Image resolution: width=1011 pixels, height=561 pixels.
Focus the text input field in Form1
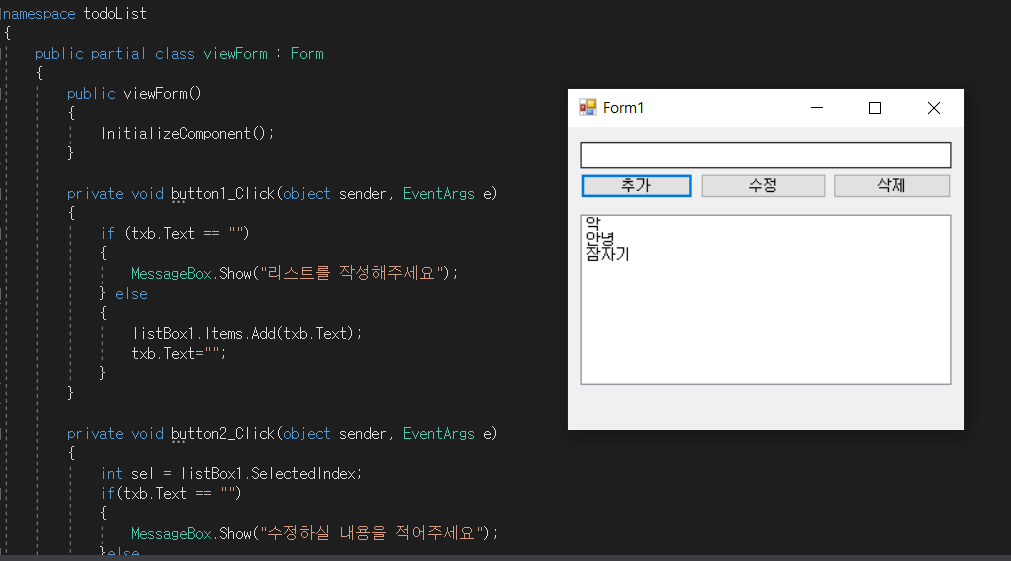(x=765, y=155)
